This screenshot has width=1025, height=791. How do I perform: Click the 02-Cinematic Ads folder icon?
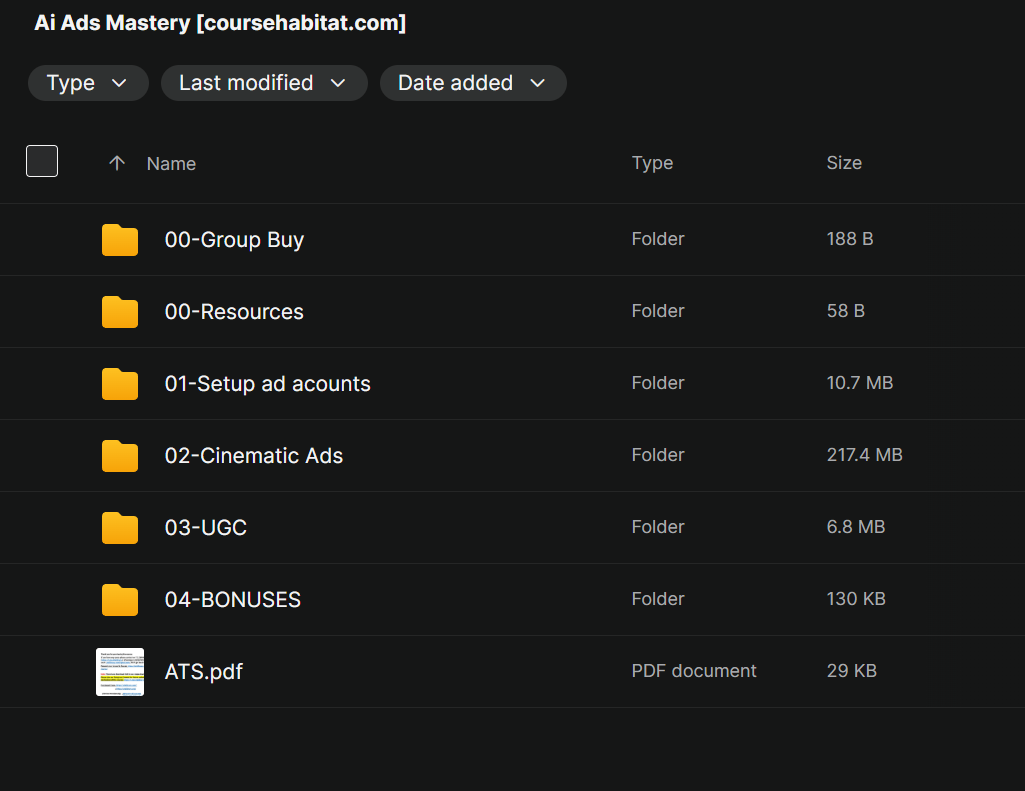click(x=120, y=456)
